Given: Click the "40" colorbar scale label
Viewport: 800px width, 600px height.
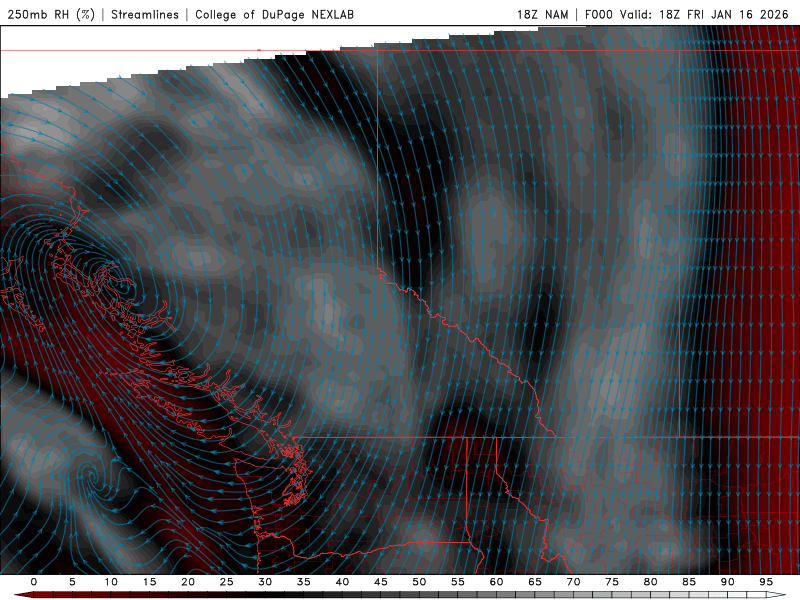Looking at the screenshot, I should [342, 582].
